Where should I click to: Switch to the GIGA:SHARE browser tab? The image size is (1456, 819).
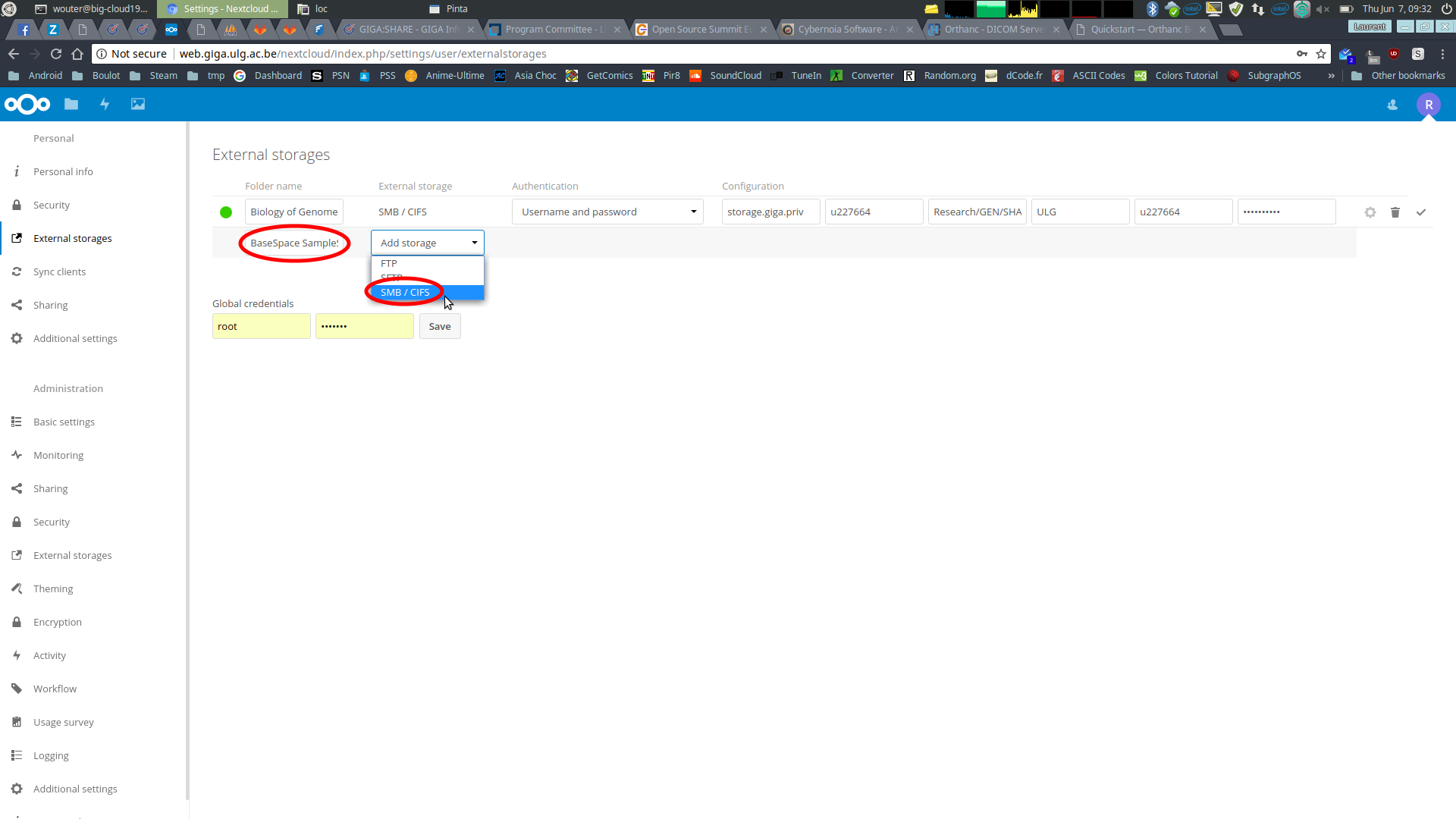(409, 29)
